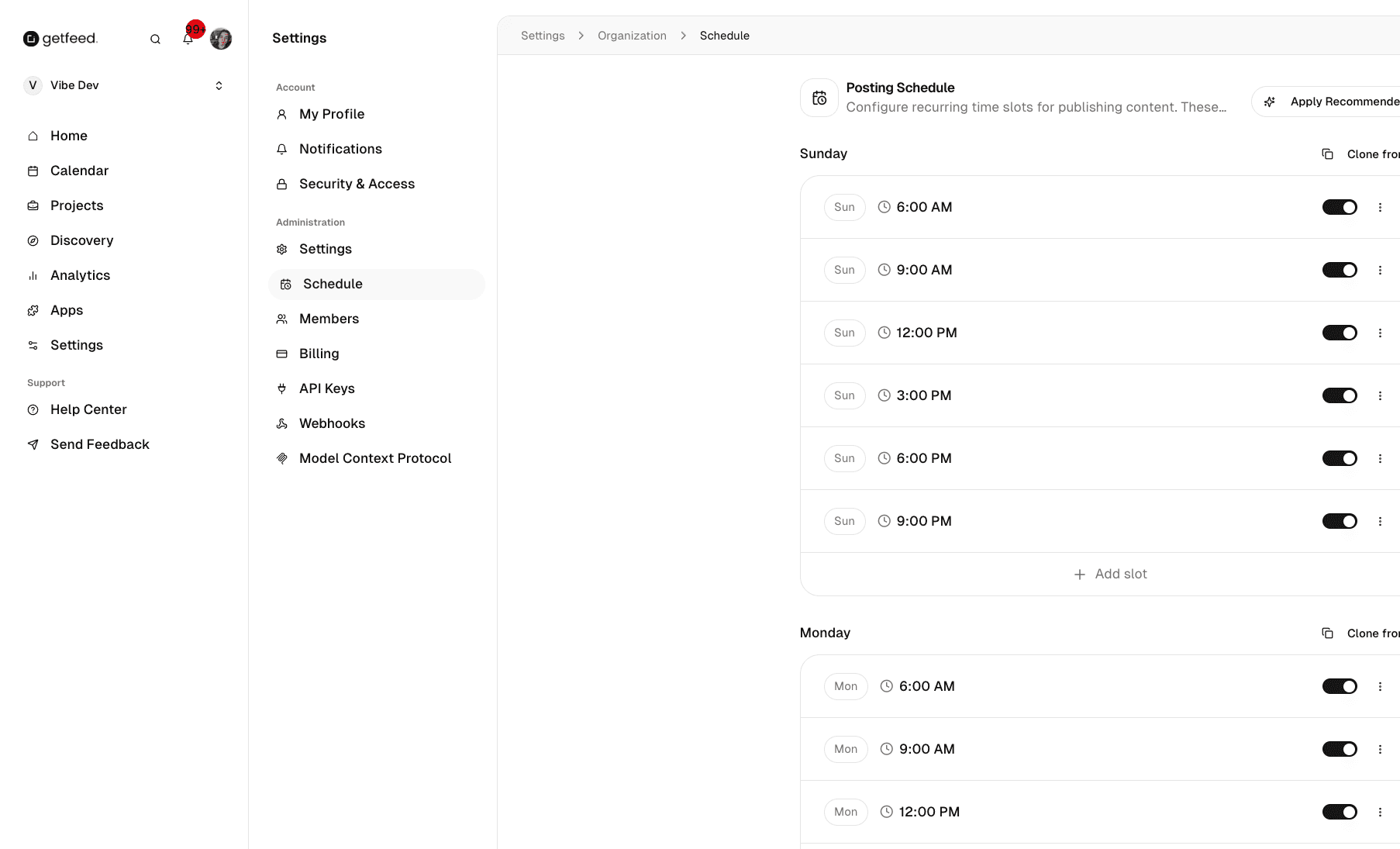The image size is (1400, 849).
Task: Turn off the Sunday 9:00 PM slot
Action: point(1340,521)
